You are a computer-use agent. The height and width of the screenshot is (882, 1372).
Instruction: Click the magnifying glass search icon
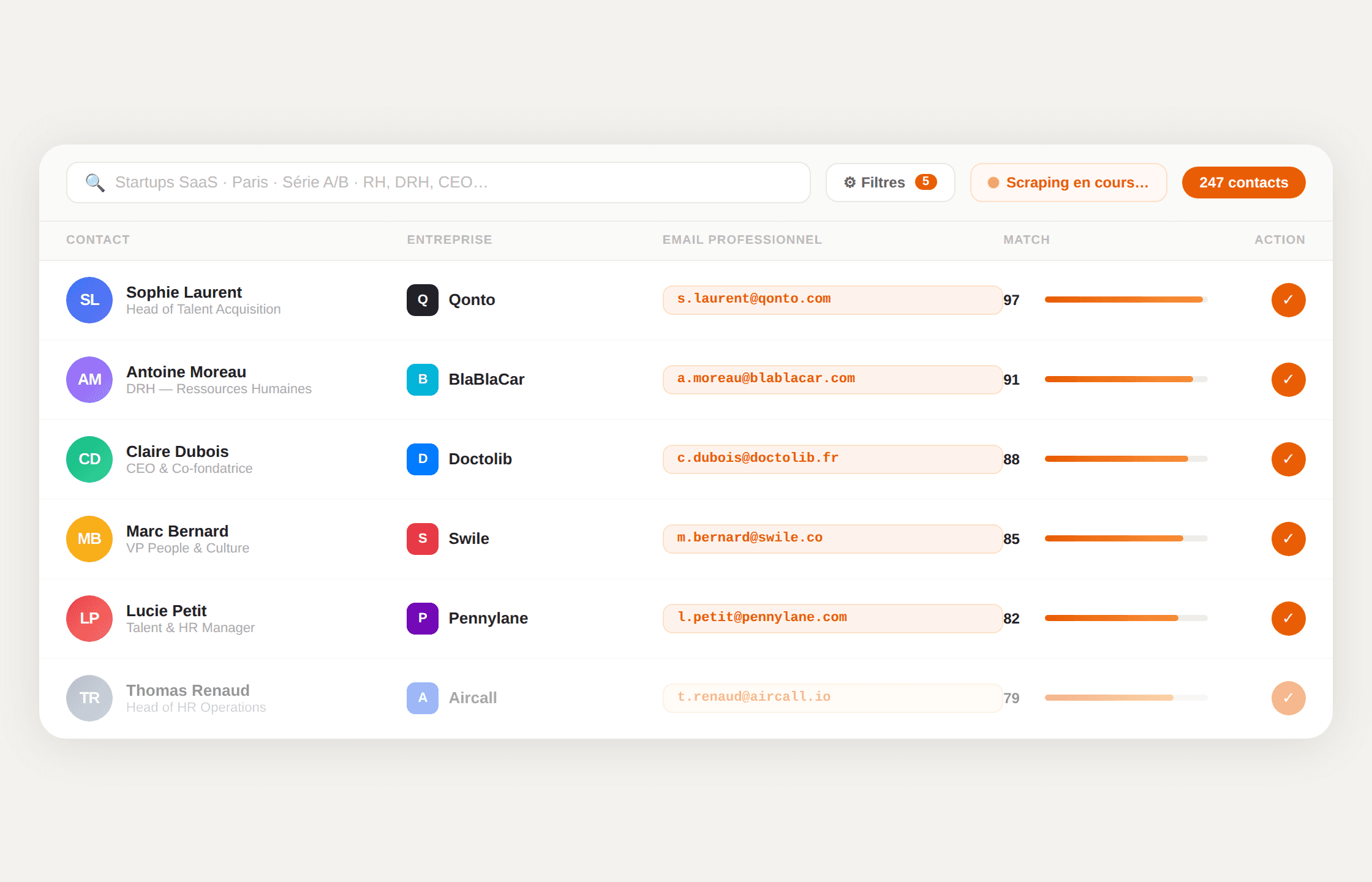[94, 183]
